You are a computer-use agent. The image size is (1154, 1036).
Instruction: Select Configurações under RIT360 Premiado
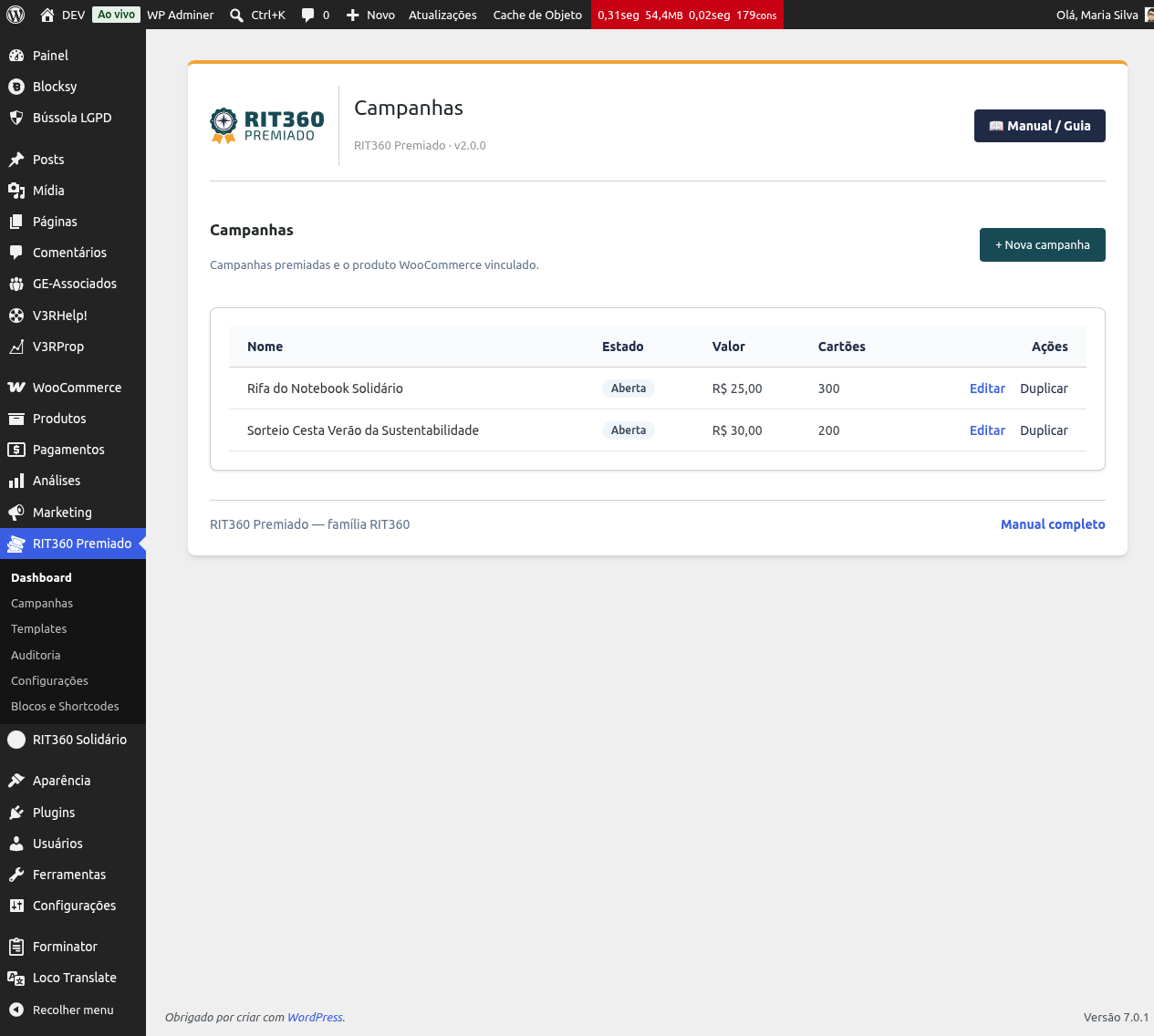coord(49,680)
